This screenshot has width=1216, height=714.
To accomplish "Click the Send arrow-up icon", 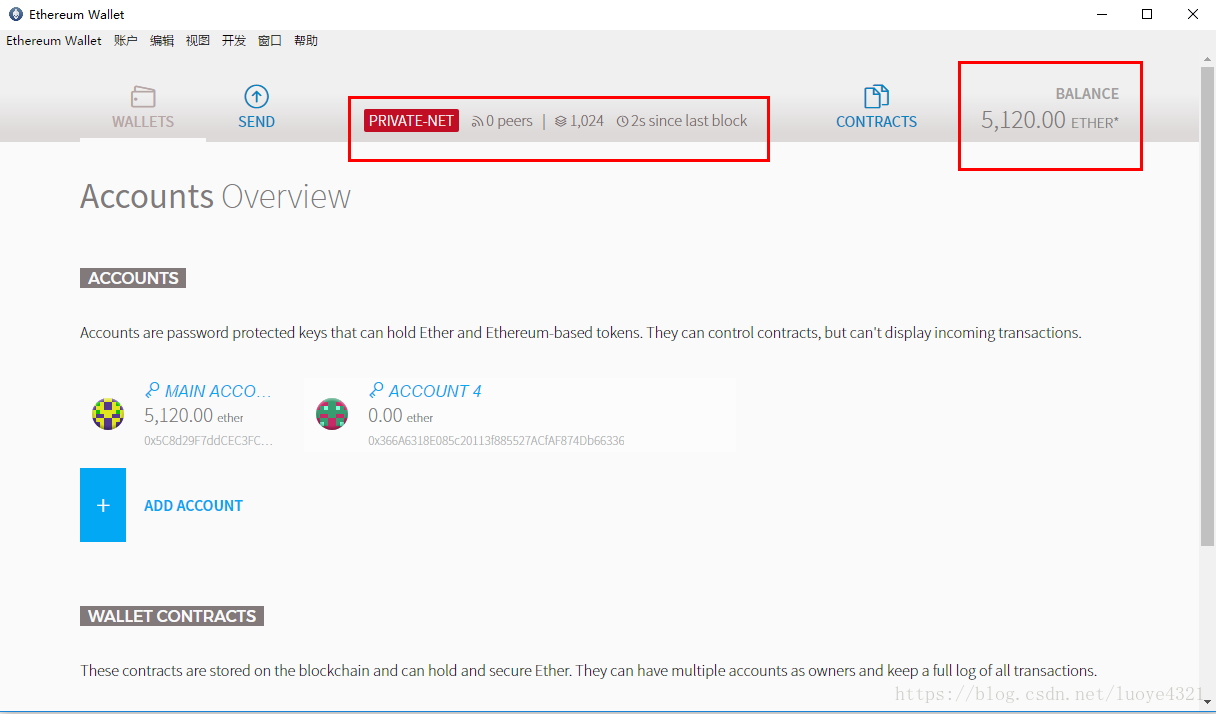I will click(257, 96).
